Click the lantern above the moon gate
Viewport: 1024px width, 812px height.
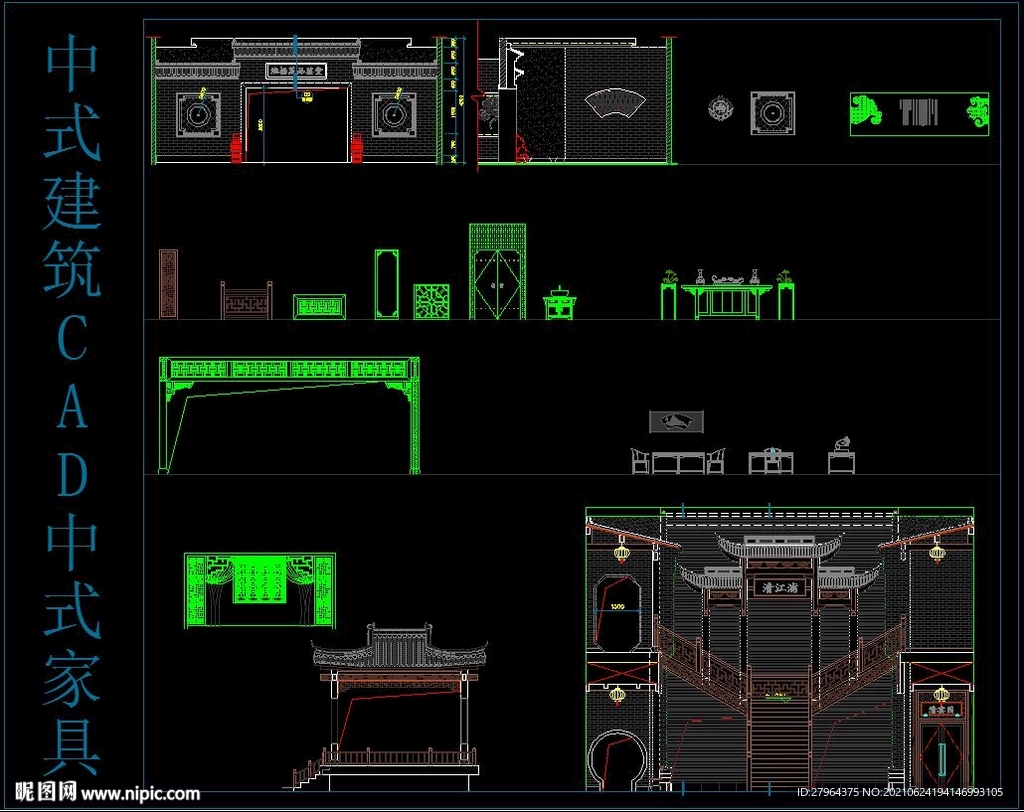(x=617, y=694)
